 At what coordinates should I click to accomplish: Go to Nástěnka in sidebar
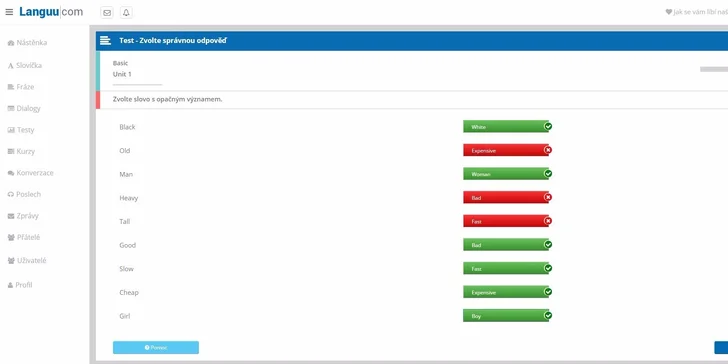click(27, 43)
